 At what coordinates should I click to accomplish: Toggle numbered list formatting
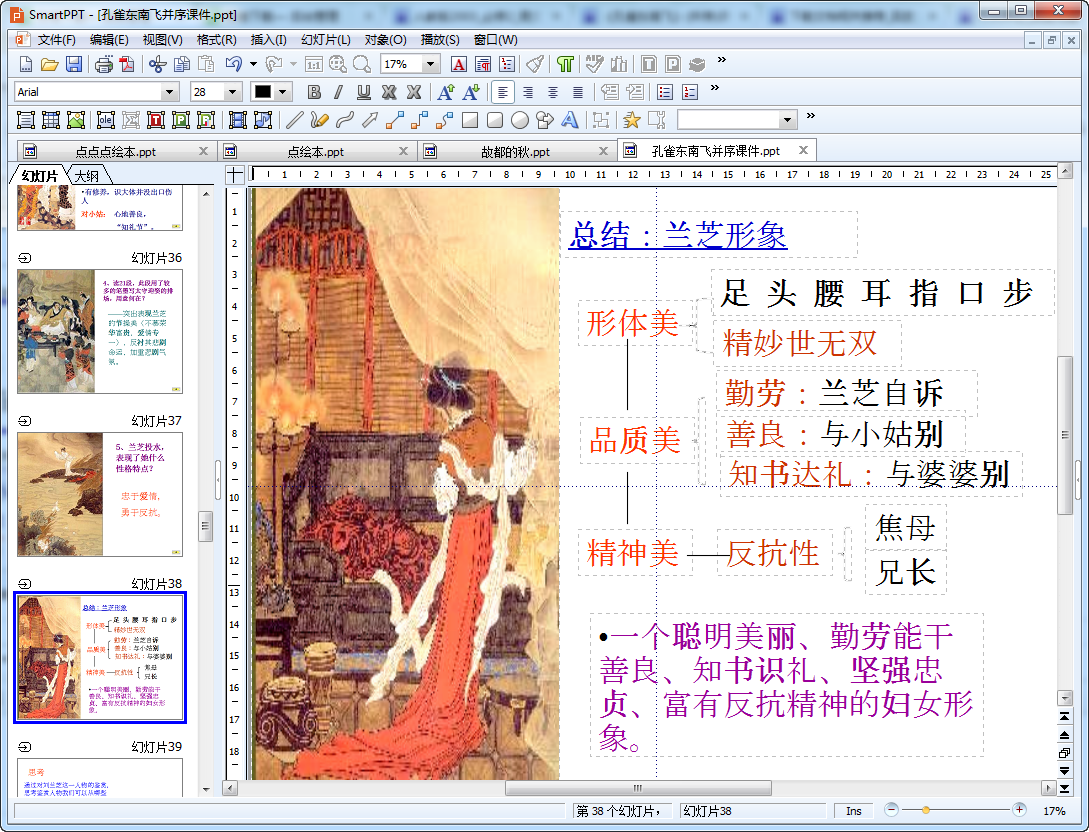(x=690, y=92)
